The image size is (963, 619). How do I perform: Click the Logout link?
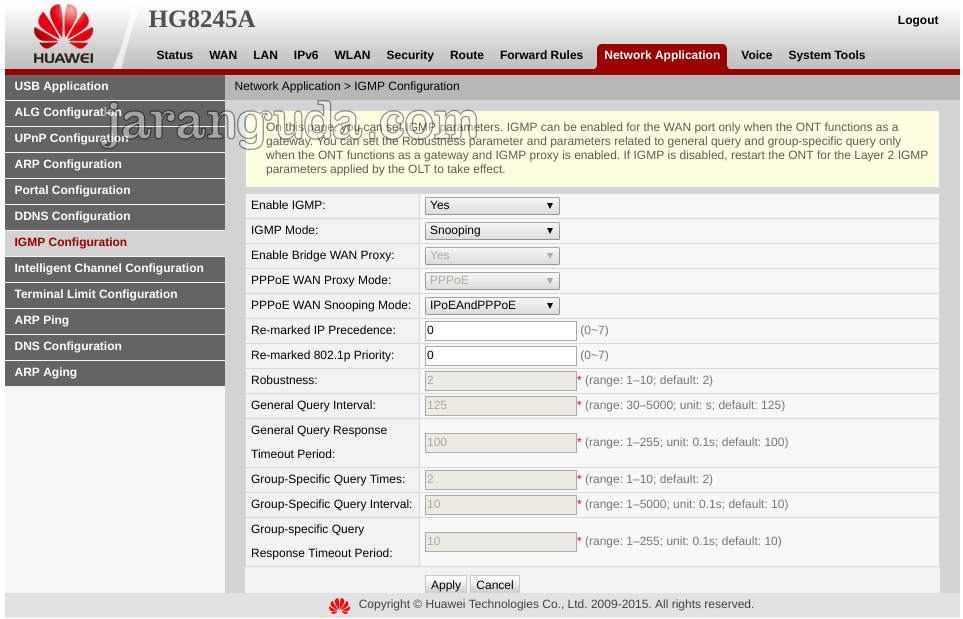pyautogui.click(x=918, y=20)
